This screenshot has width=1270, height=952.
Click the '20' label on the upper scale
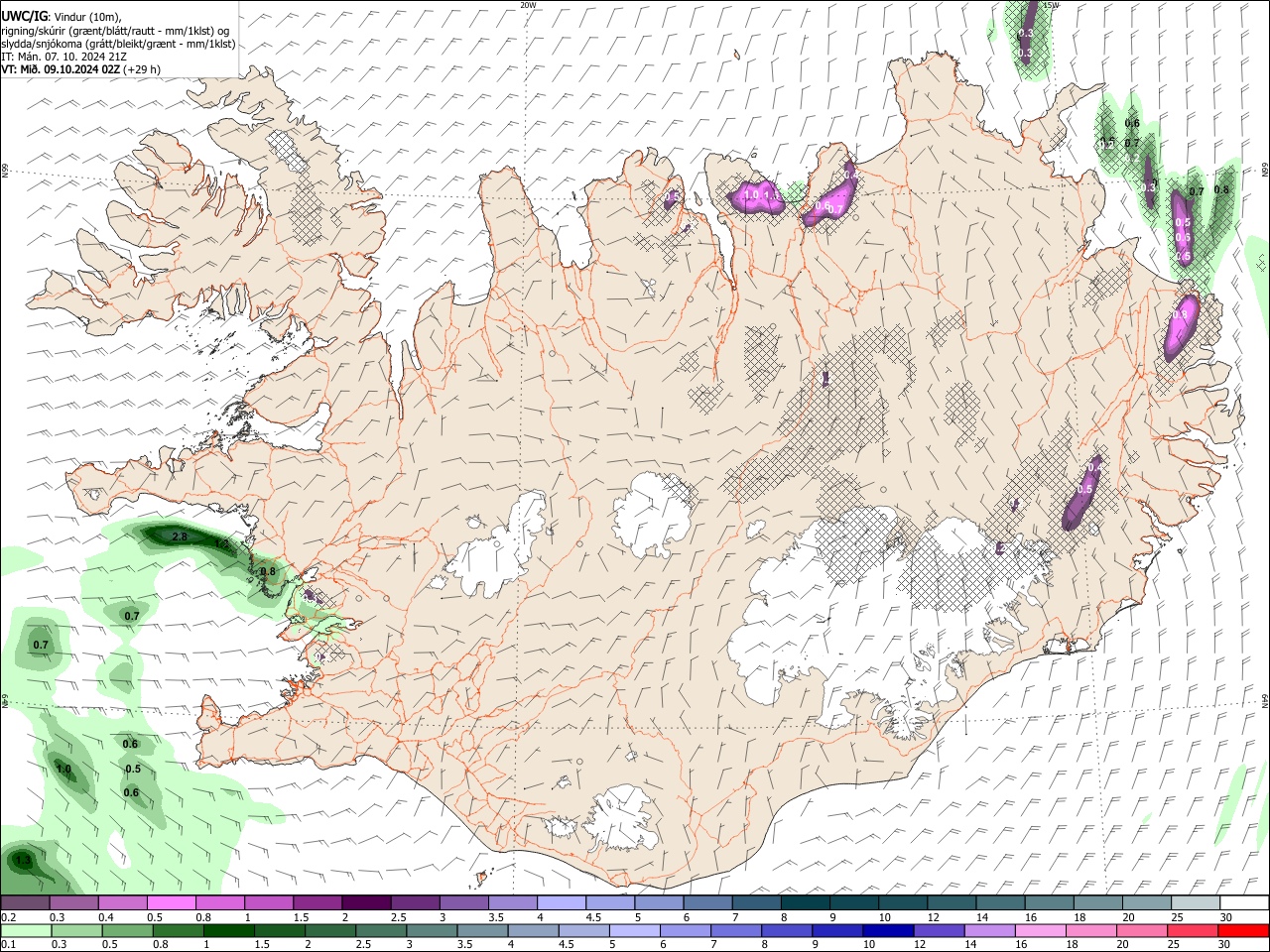pos(1129,917)
